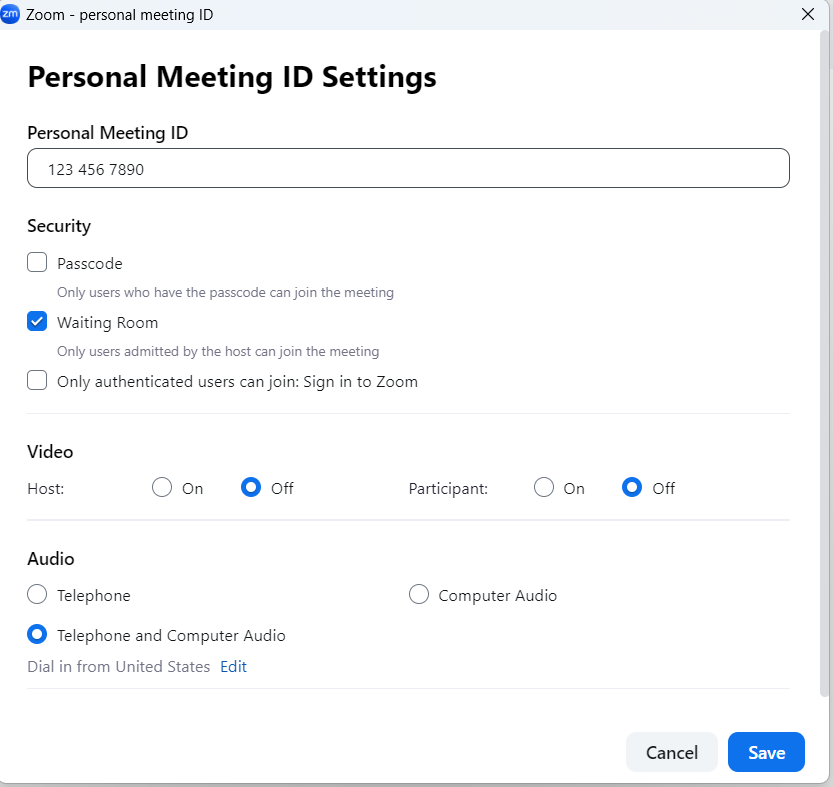Select Telephone and Computer Audio radio button

pyautogui.click(x=37, y=634)
